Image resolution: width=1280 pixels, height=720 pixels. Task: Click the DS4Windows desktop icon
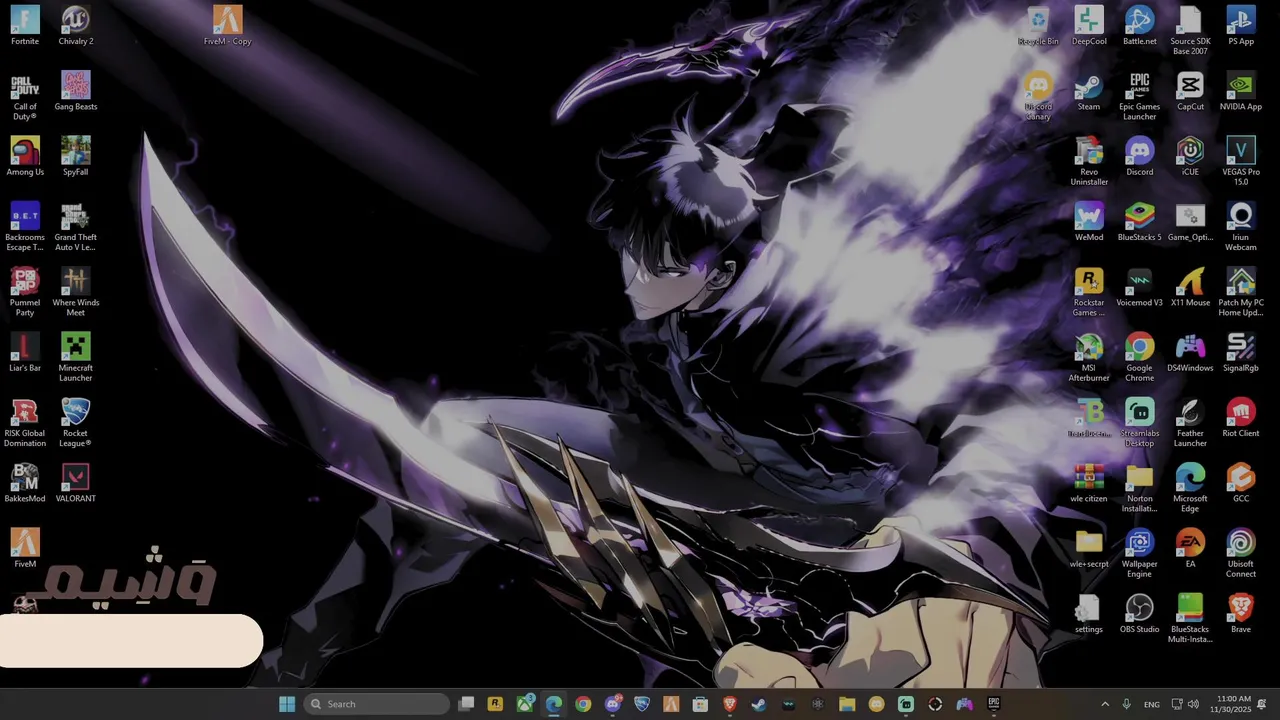(x=1190, y=352)
